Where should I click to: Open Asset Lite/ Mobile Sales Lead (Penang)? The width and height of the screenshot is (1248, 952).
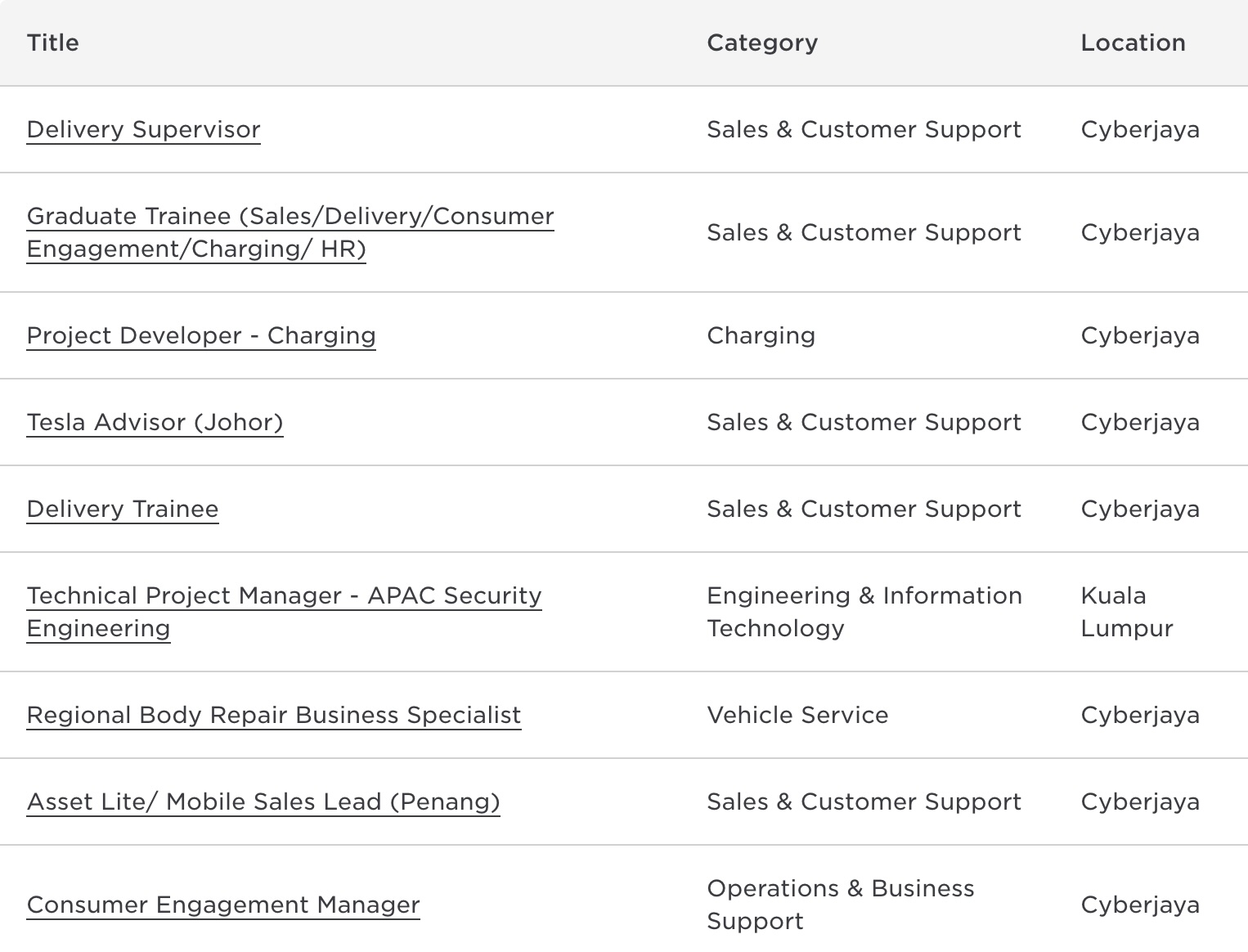263,802
